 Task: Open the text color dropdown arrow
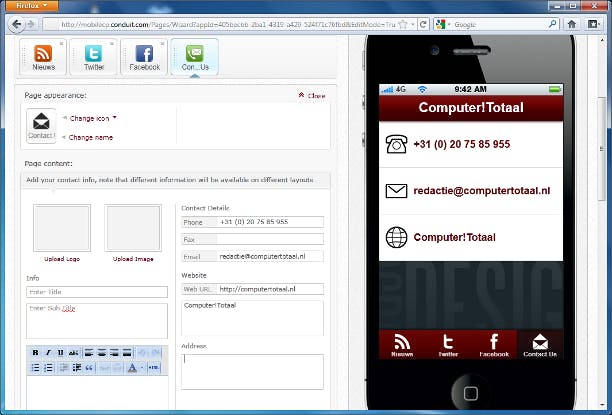click(142, 368)
